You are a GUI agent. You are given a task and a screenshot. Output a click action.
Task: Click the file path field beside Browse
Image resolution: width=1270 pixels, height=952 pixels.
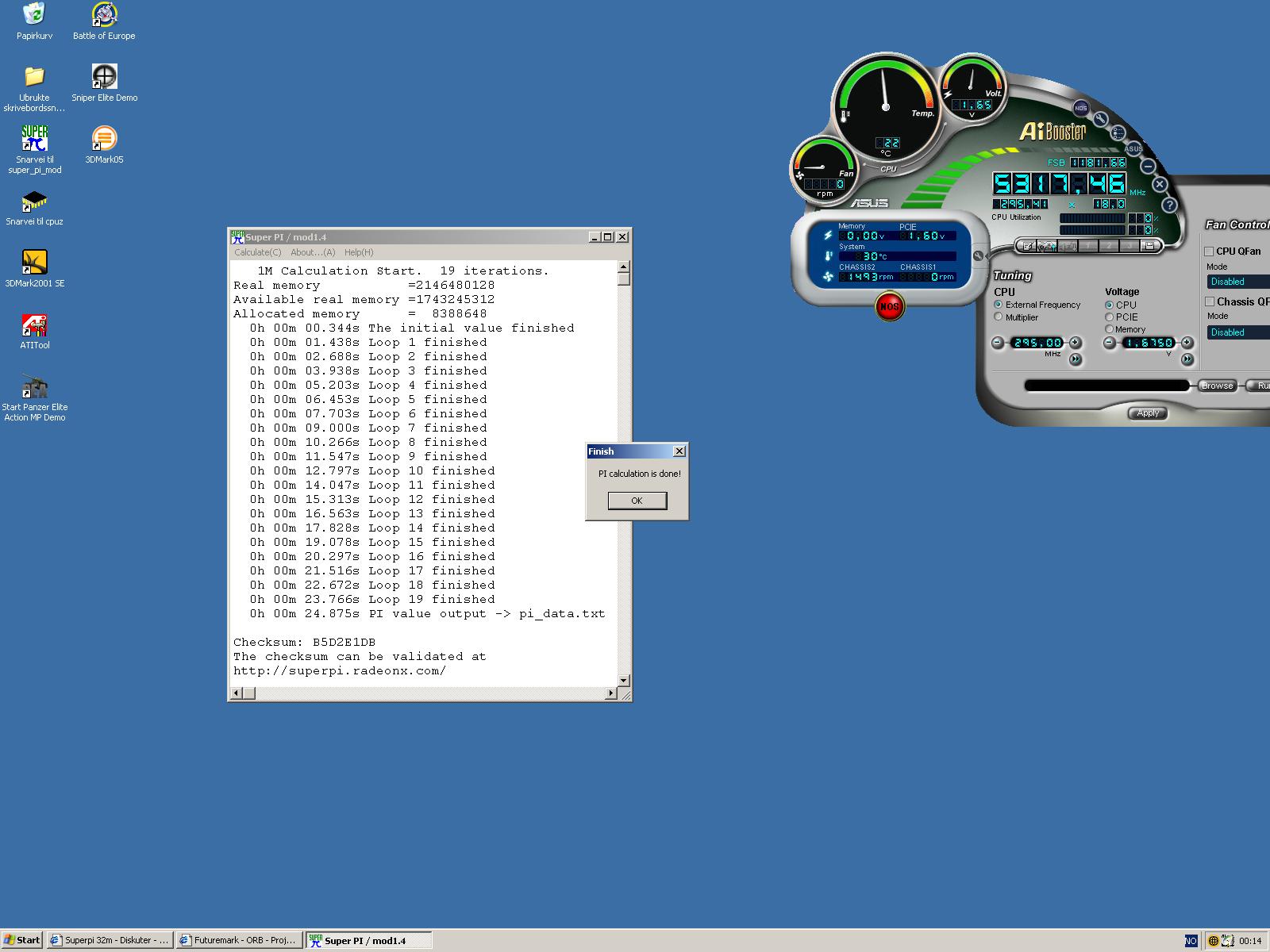[x=1108, y=386]
